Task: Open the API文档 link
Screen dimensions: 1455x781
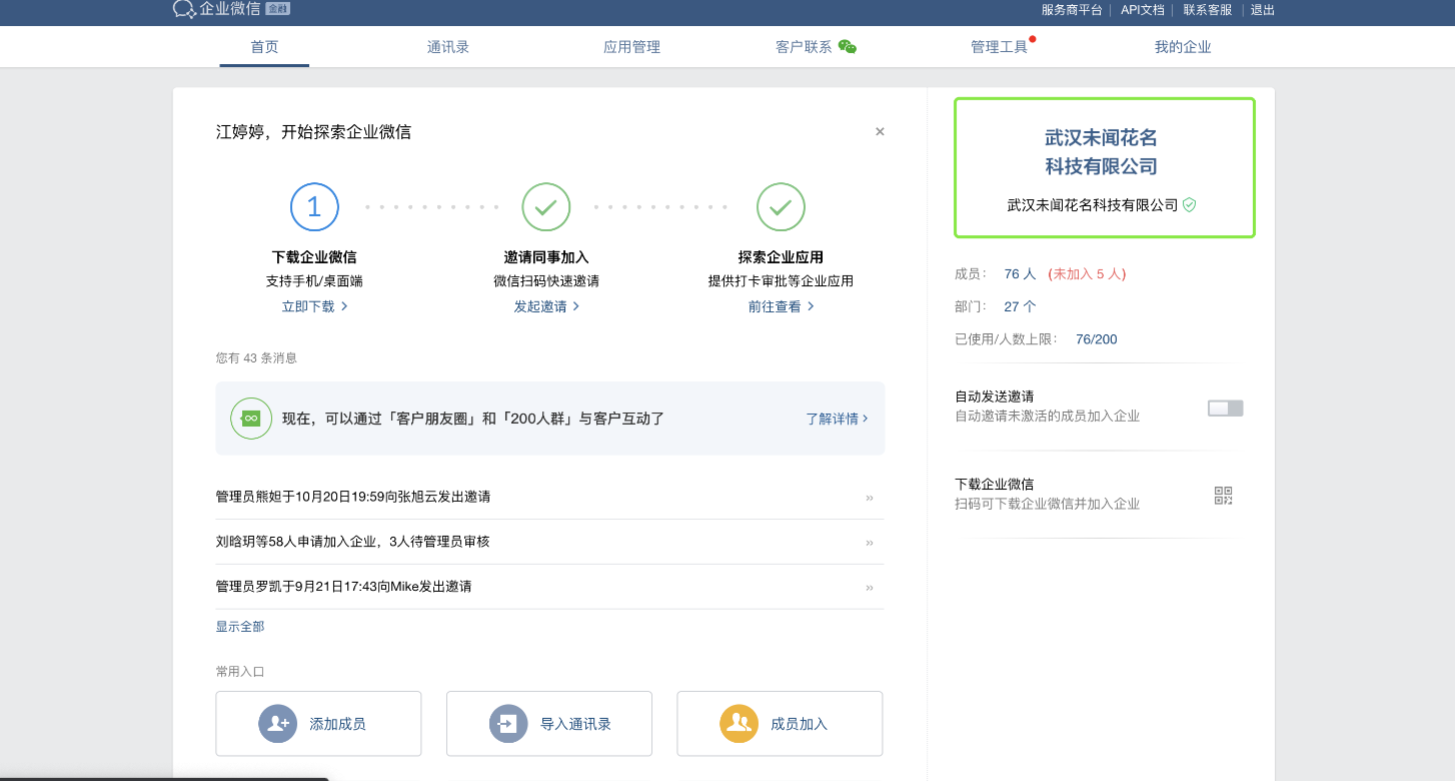Action: pos(1142,9)
